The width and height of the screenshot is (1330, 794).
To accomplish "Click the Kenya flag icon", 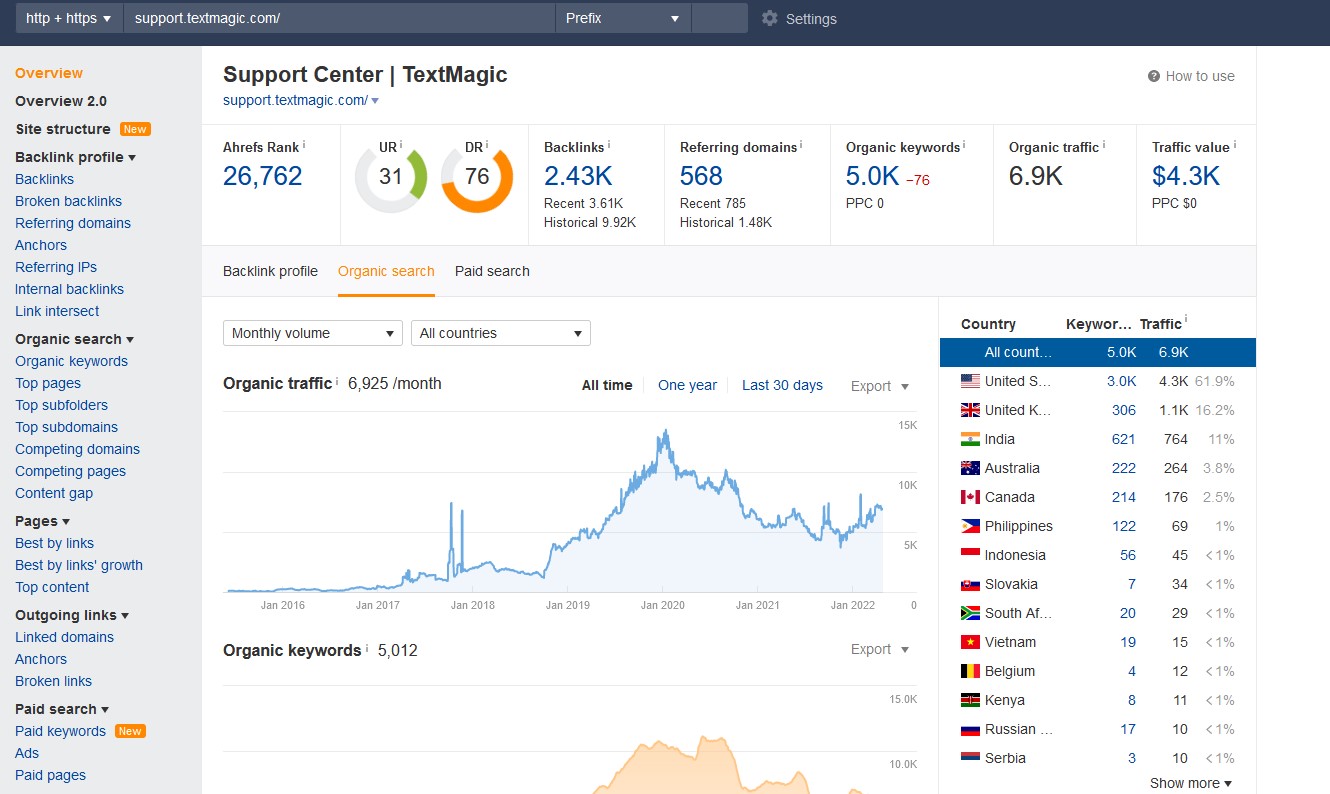I will 970,700.
